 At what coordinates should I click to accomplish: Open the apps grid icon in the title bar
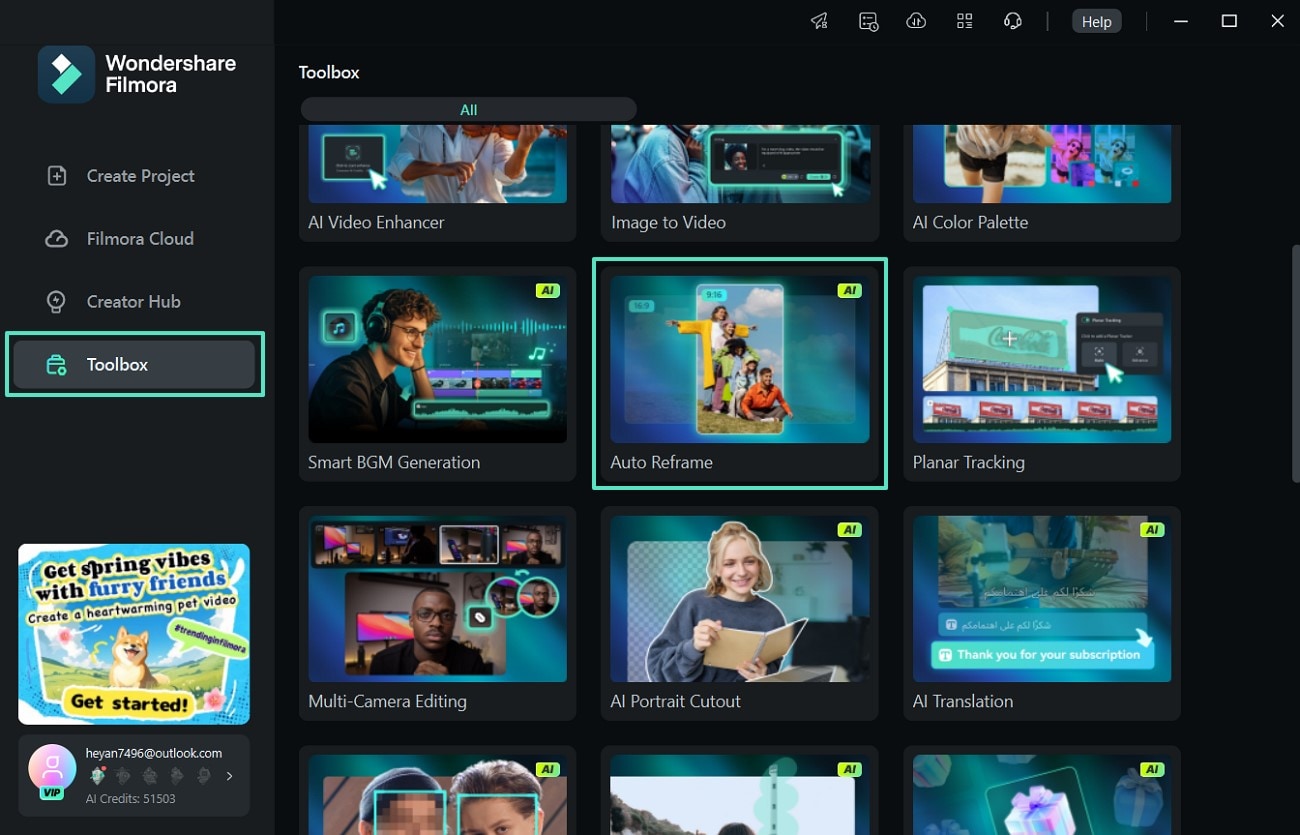pyautogui.click(x=964, y=21)
